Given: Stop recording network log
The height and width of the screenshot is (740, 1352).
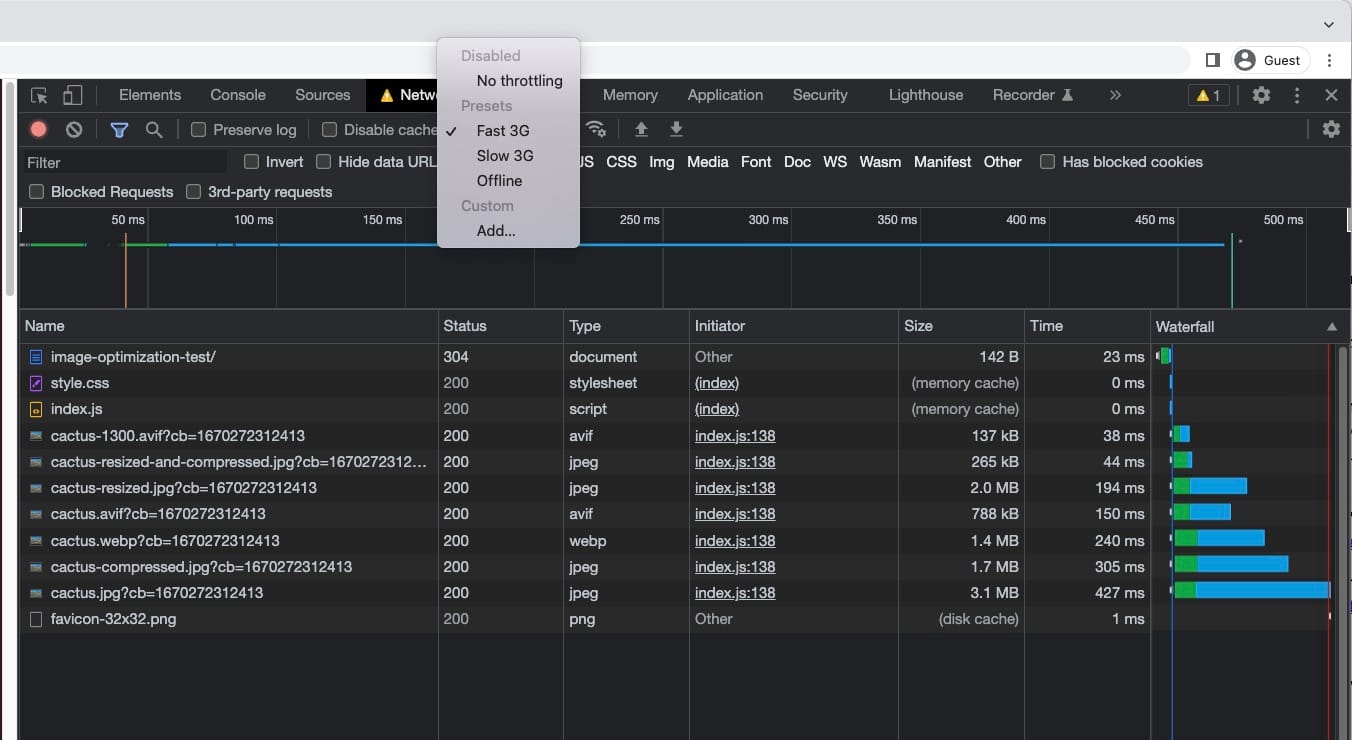Looking at the screenshot, I should 40,129.
